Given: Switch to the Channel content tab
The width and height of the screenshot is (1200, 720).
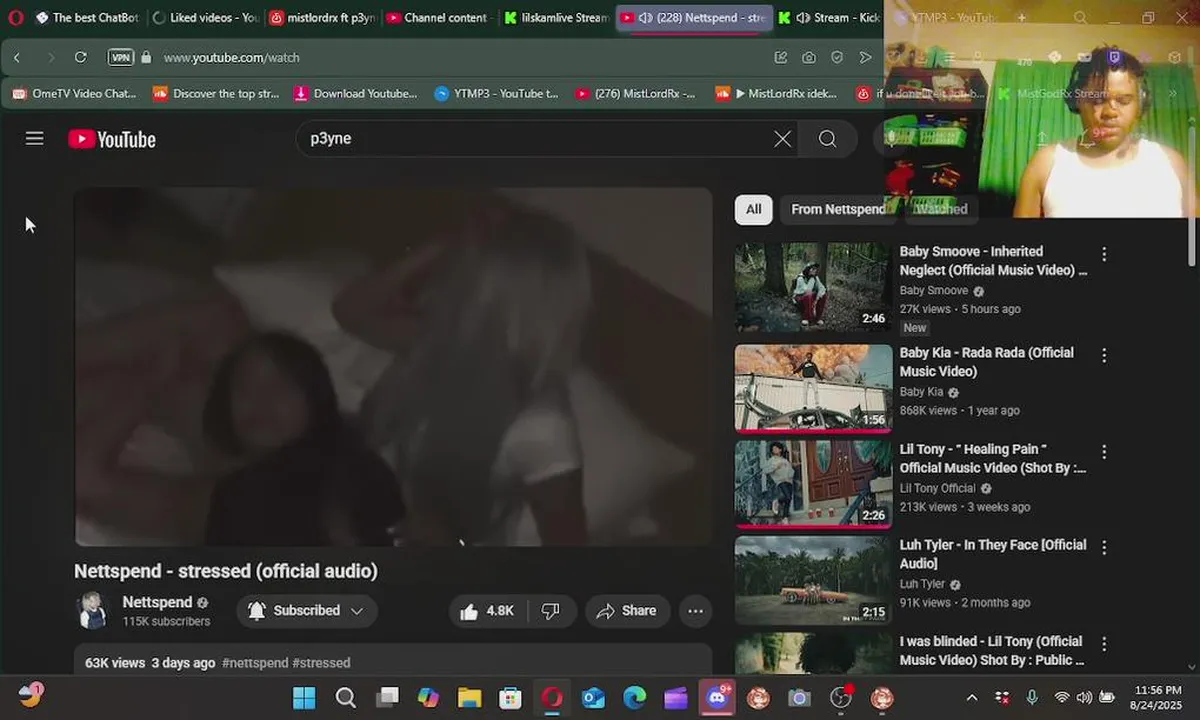Looking at the screenshot, I should coord(438,18).
